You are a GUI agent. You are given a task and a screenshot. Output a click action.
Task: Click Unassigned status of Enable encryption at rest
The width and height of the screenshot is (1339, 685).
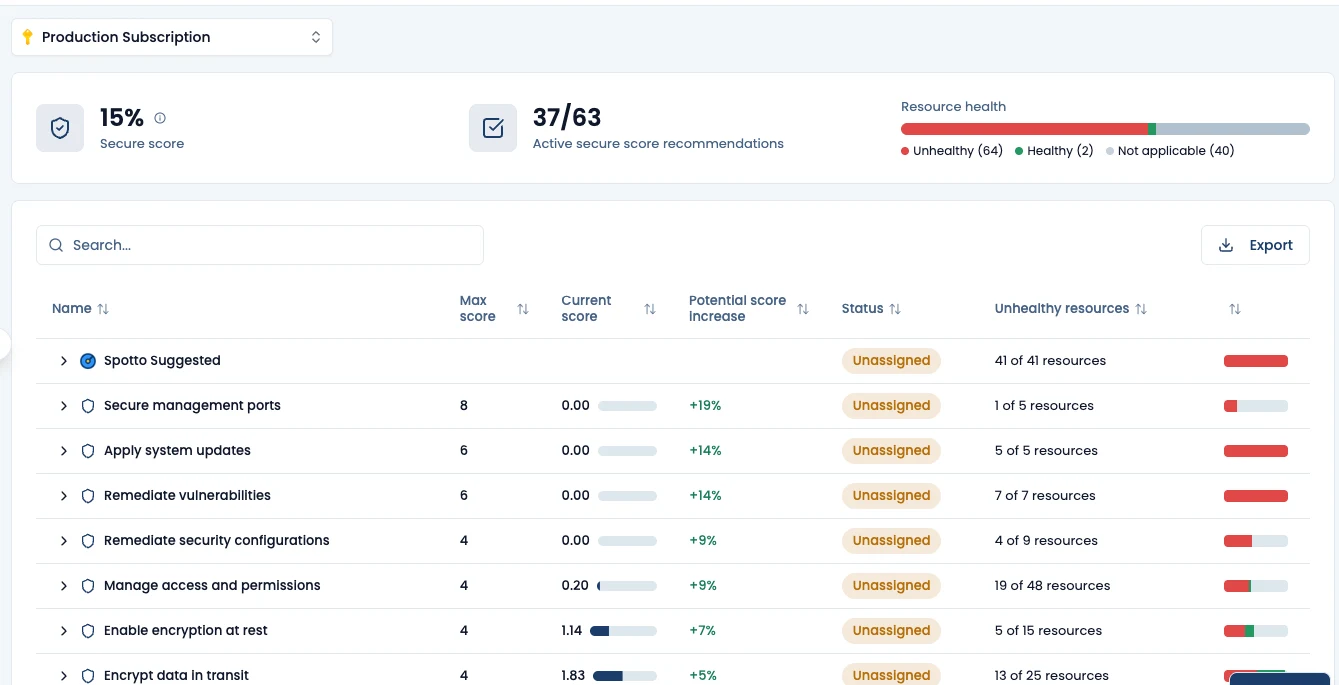(x=891, y=631)
